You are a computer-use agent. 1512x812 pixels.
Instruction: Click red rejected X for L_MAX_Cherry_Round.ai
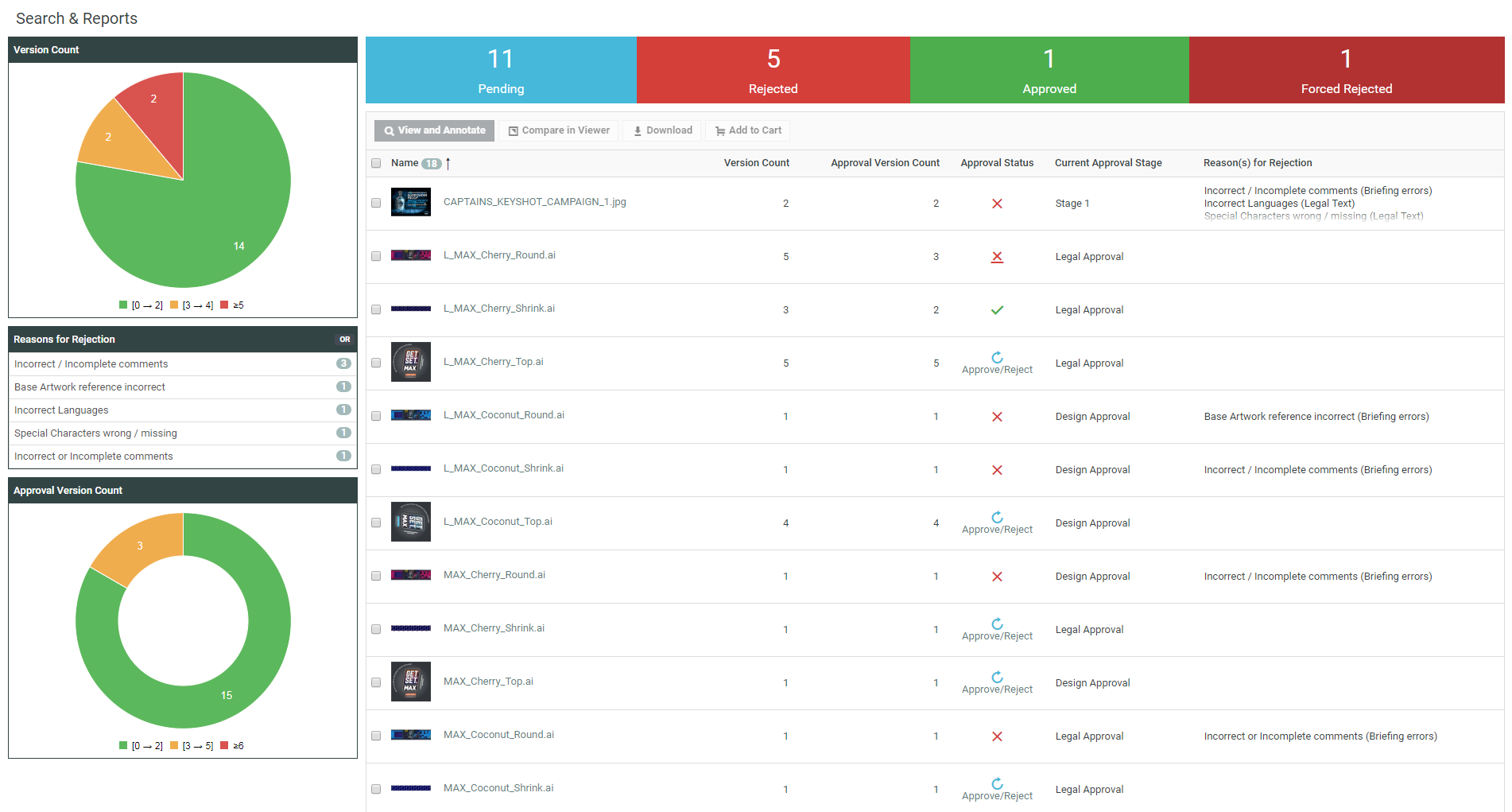tap(997, 257)
